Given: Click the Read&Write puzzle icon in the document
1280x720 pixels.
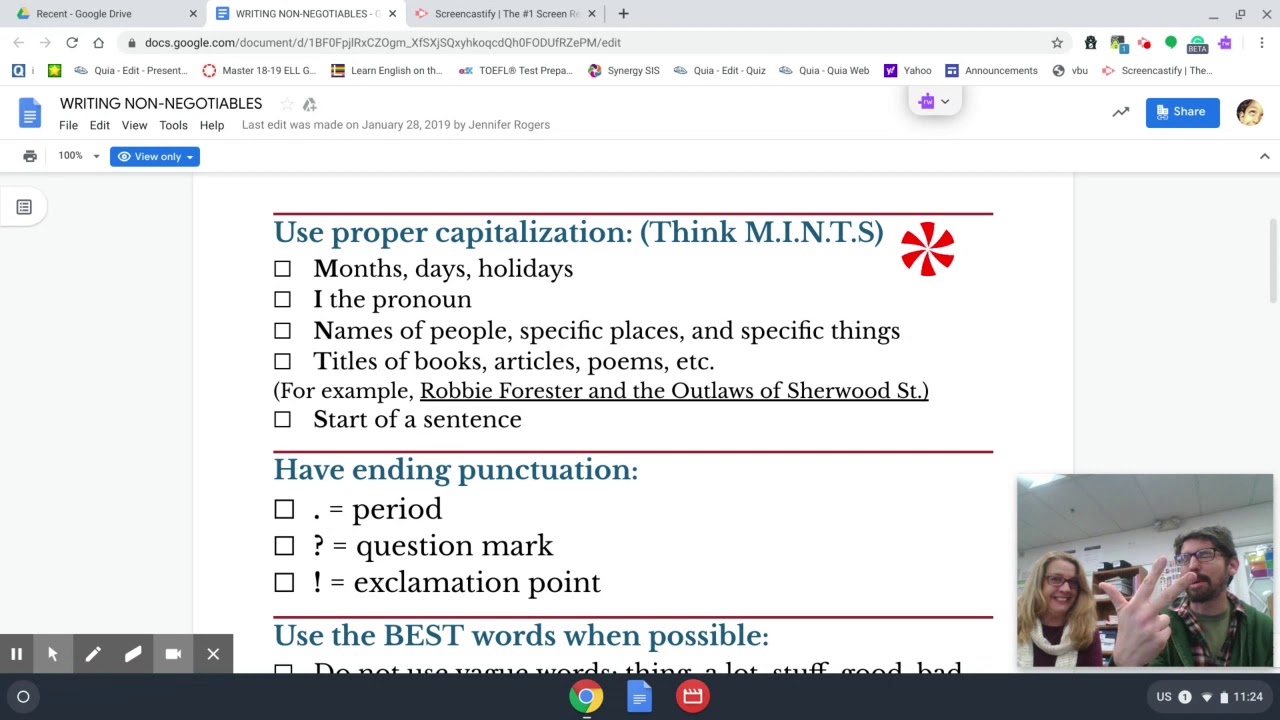Looking at the screenshot, I should pyautogui.click(x=927, y=101).
